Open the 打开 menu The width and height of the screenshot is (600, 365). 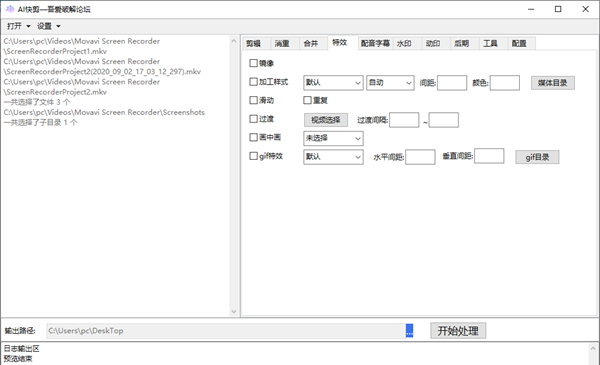point(18,26)
